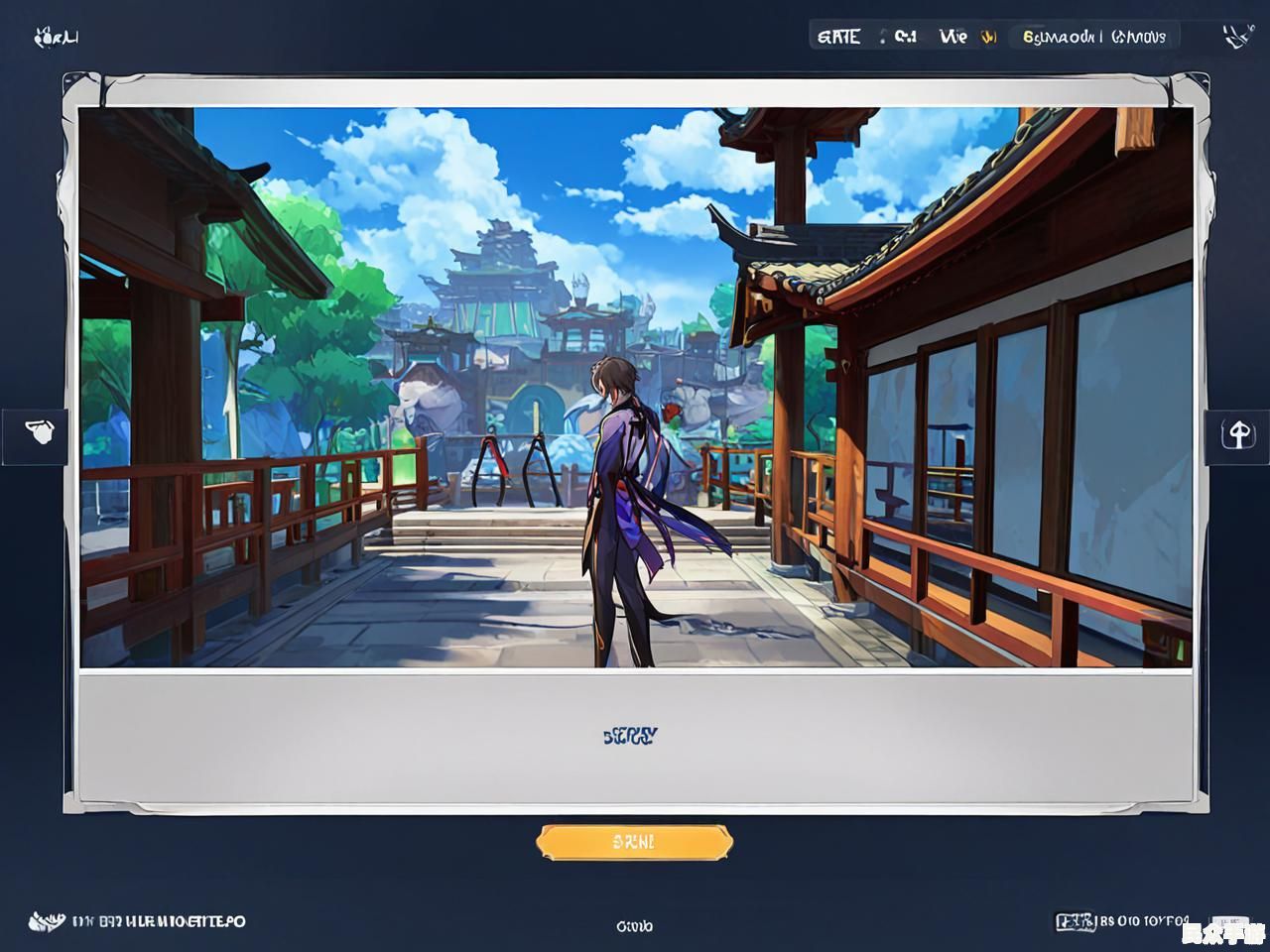Click the right arrow tab on the frame
This screenshot has width=1270, height=952.
pyautogui.click(x=1237, y=435)
